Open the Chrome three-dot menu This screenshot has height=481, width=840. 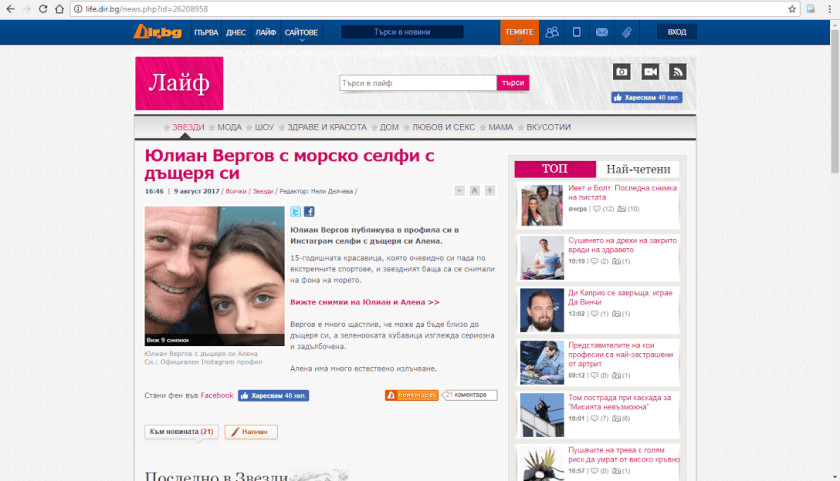pos(829,9)
